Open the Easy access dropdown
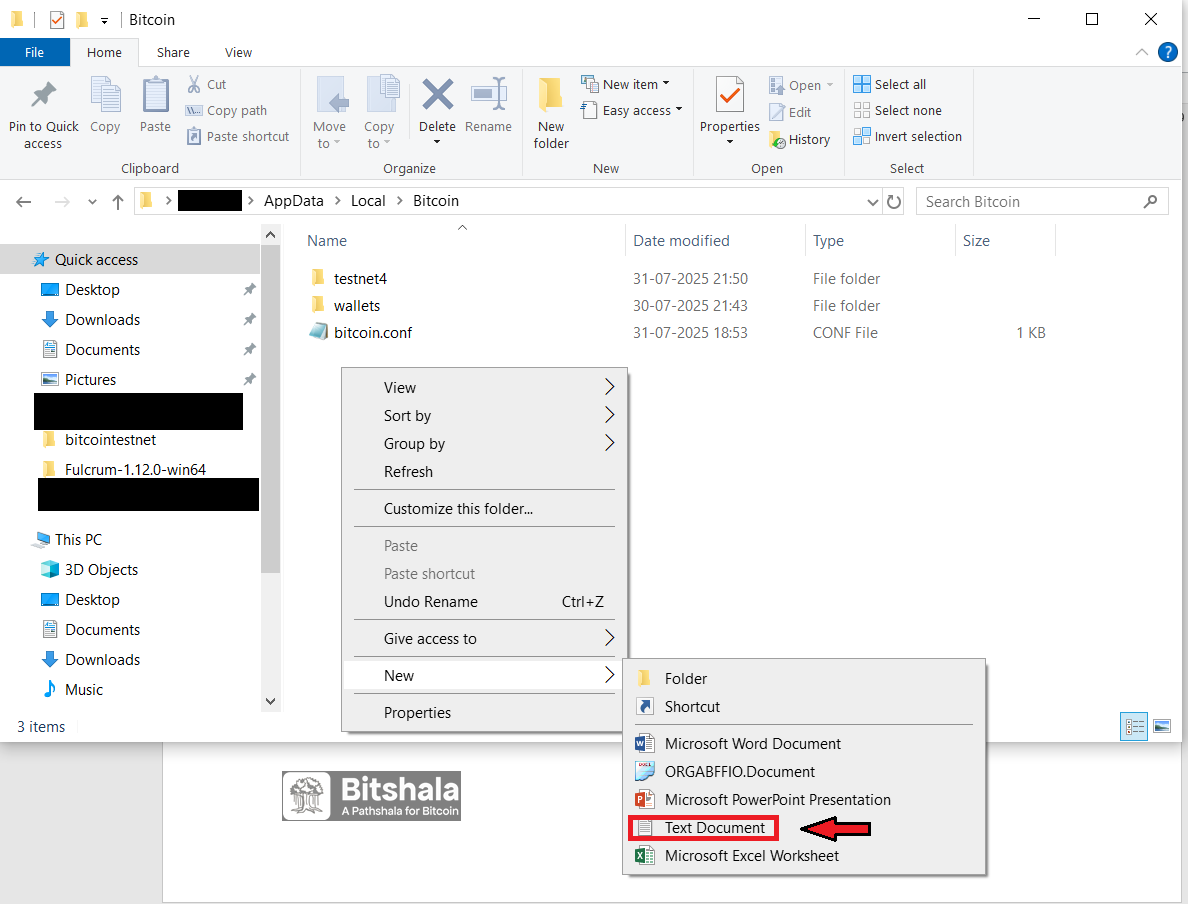 (631, 111)
